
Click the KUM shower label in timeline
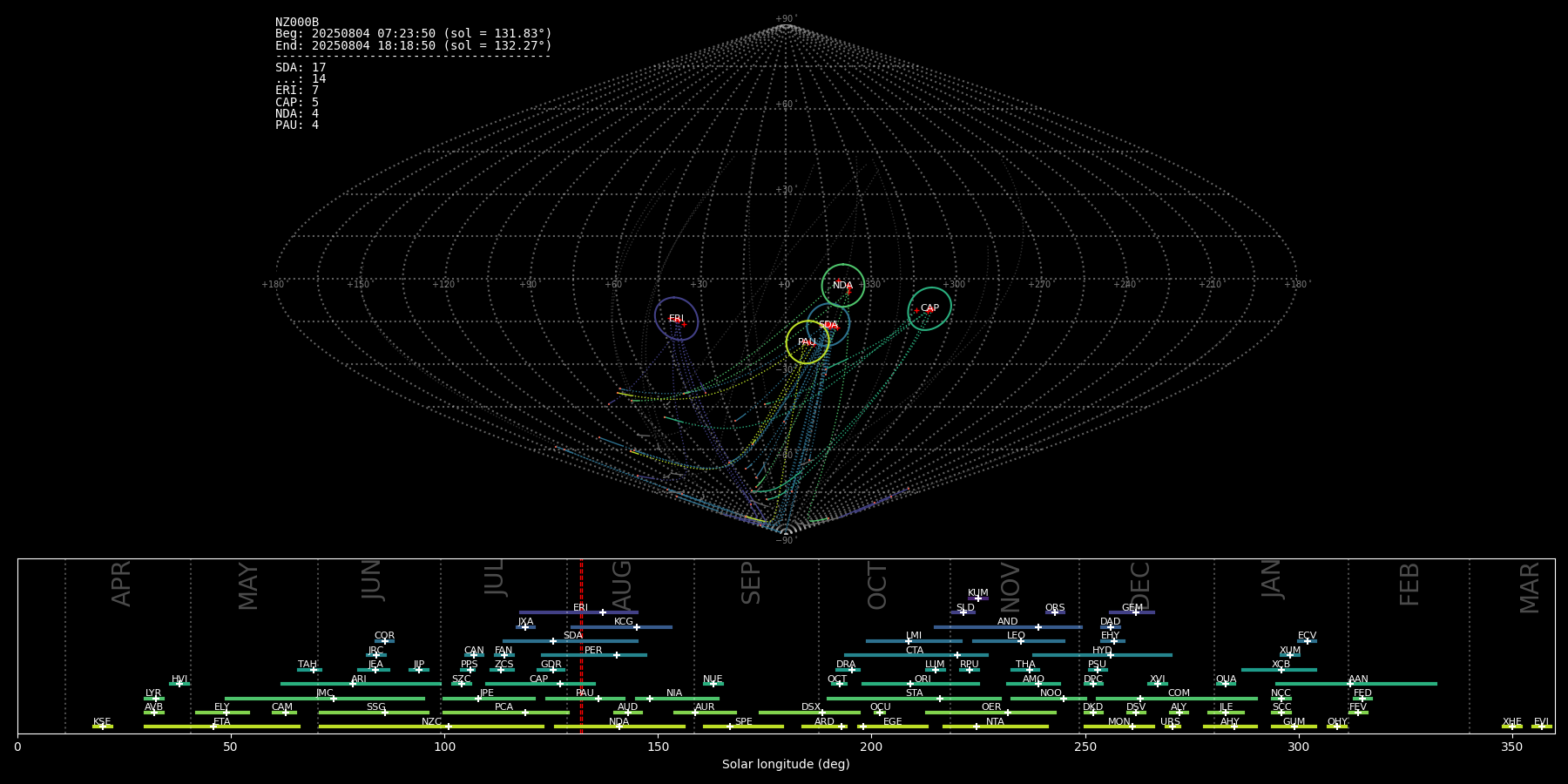[x=977, y=593]
